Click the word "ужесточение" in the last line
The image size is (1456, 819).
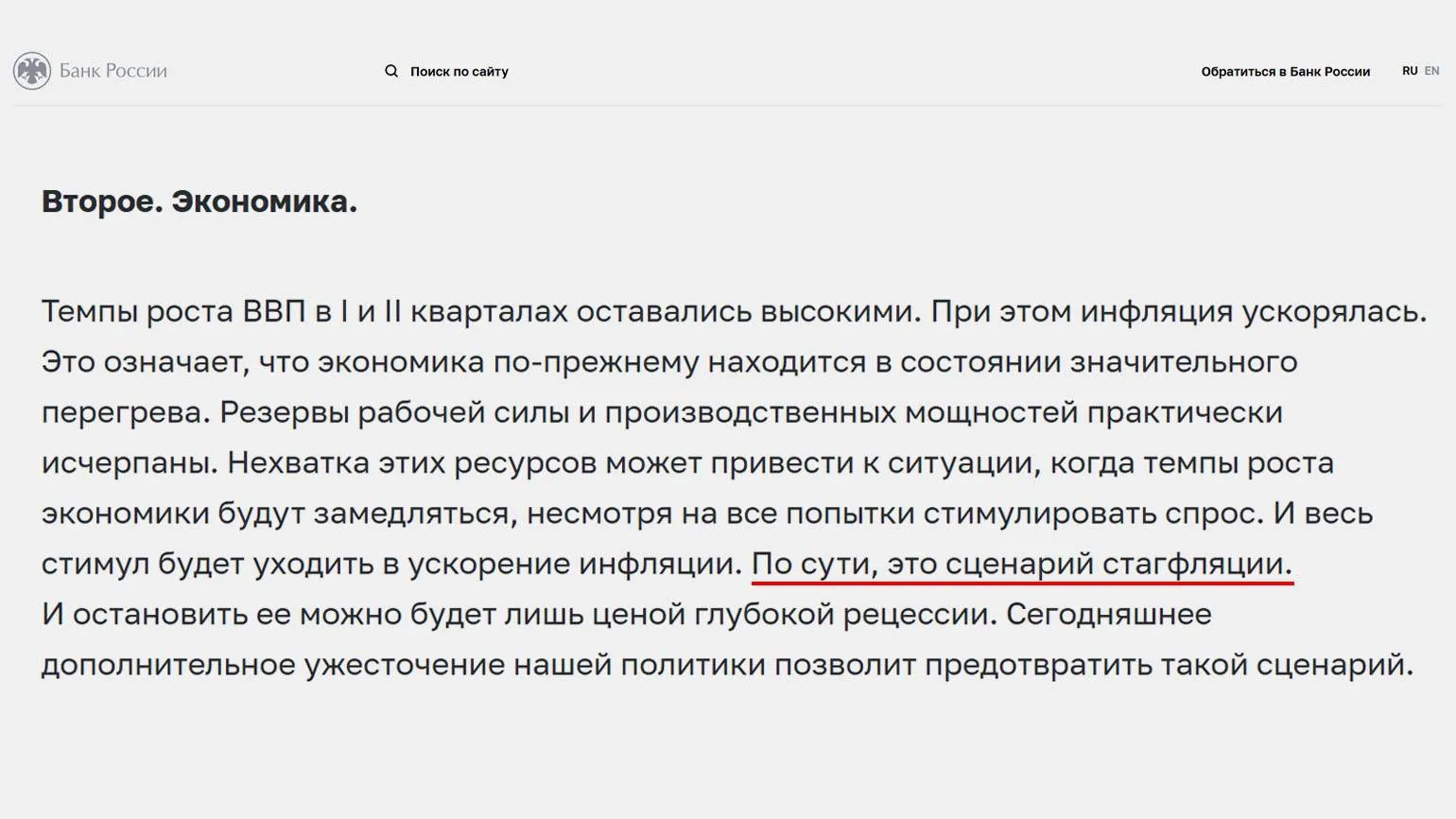(x=404, y=665)
